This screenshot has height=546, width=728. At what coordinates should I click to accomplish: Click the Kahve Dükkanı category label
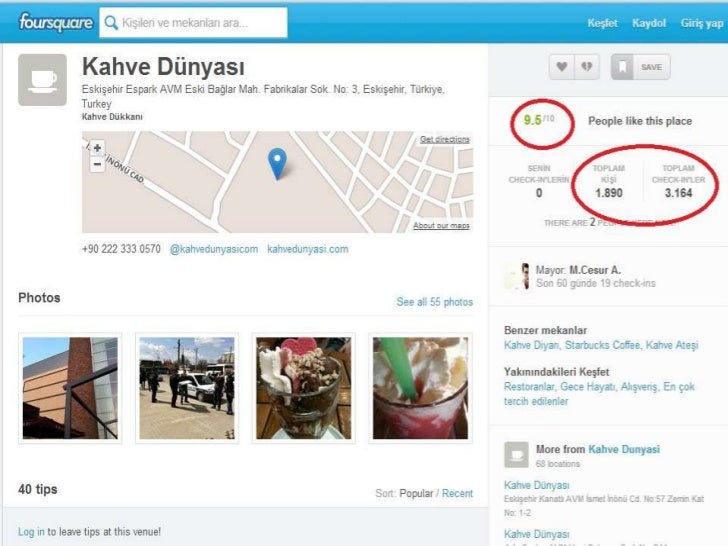(112, 117)
